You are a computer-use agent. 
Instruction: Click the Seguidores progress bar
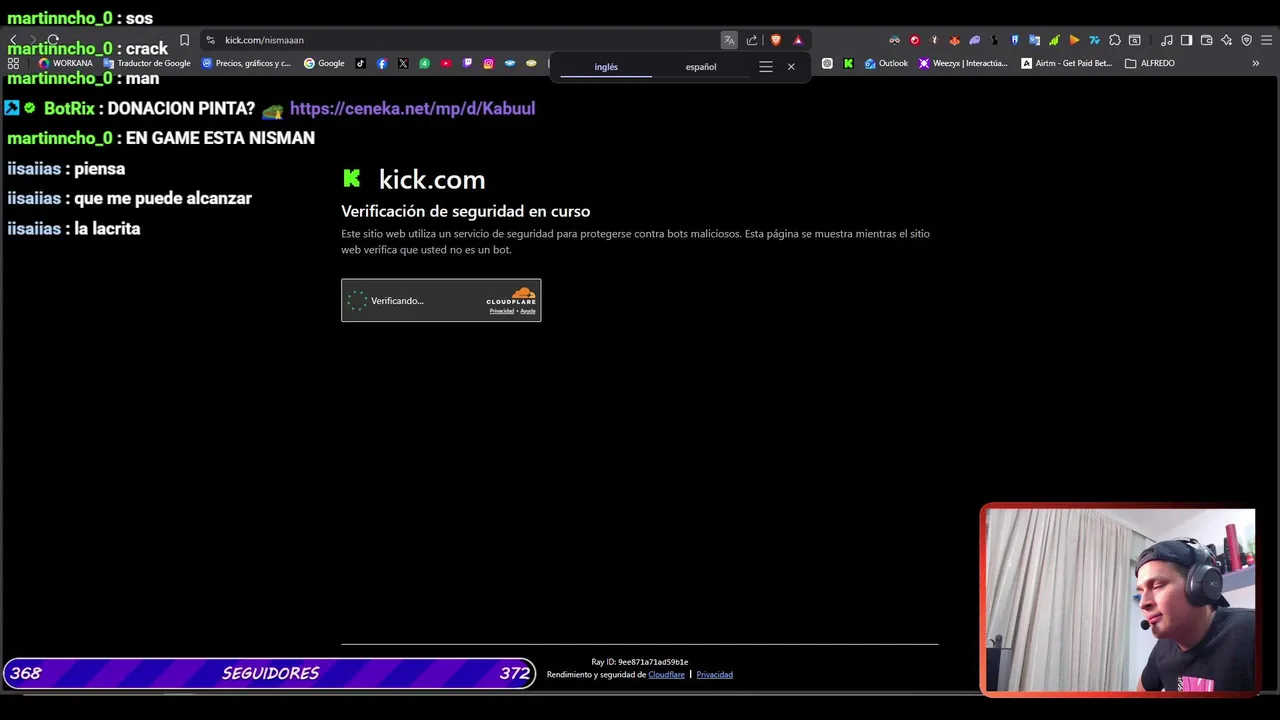click(x=270, y=673)
